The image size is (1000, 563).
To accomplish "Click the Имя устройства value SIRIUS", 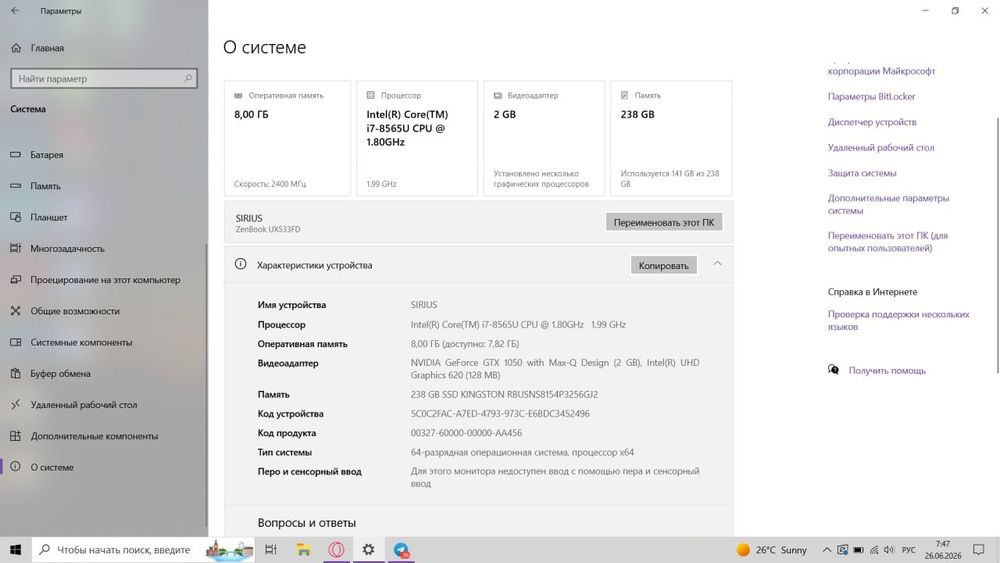I will (x=424, y=305).
